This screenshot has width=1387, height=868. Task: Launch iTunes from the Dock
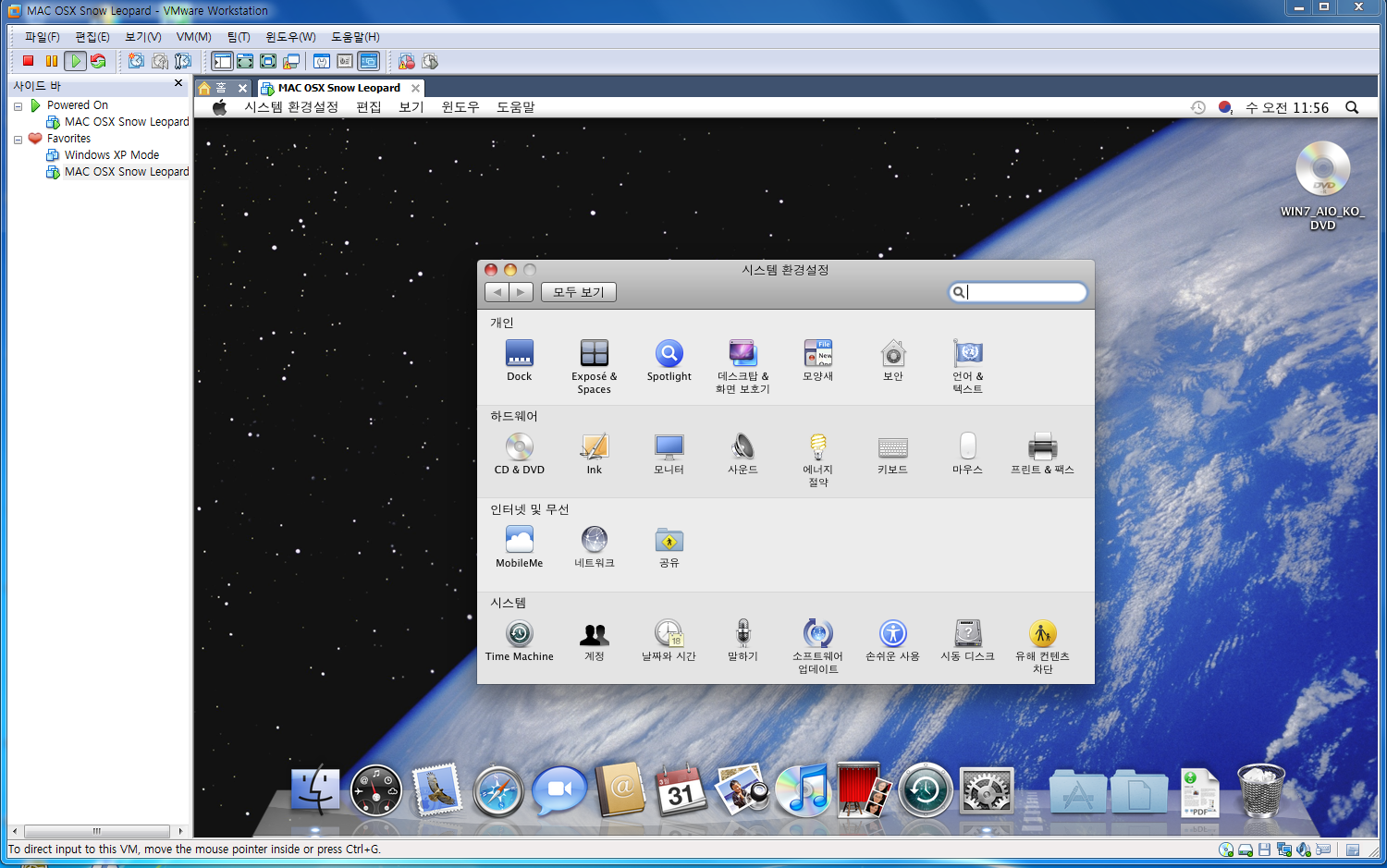(804, 791)
